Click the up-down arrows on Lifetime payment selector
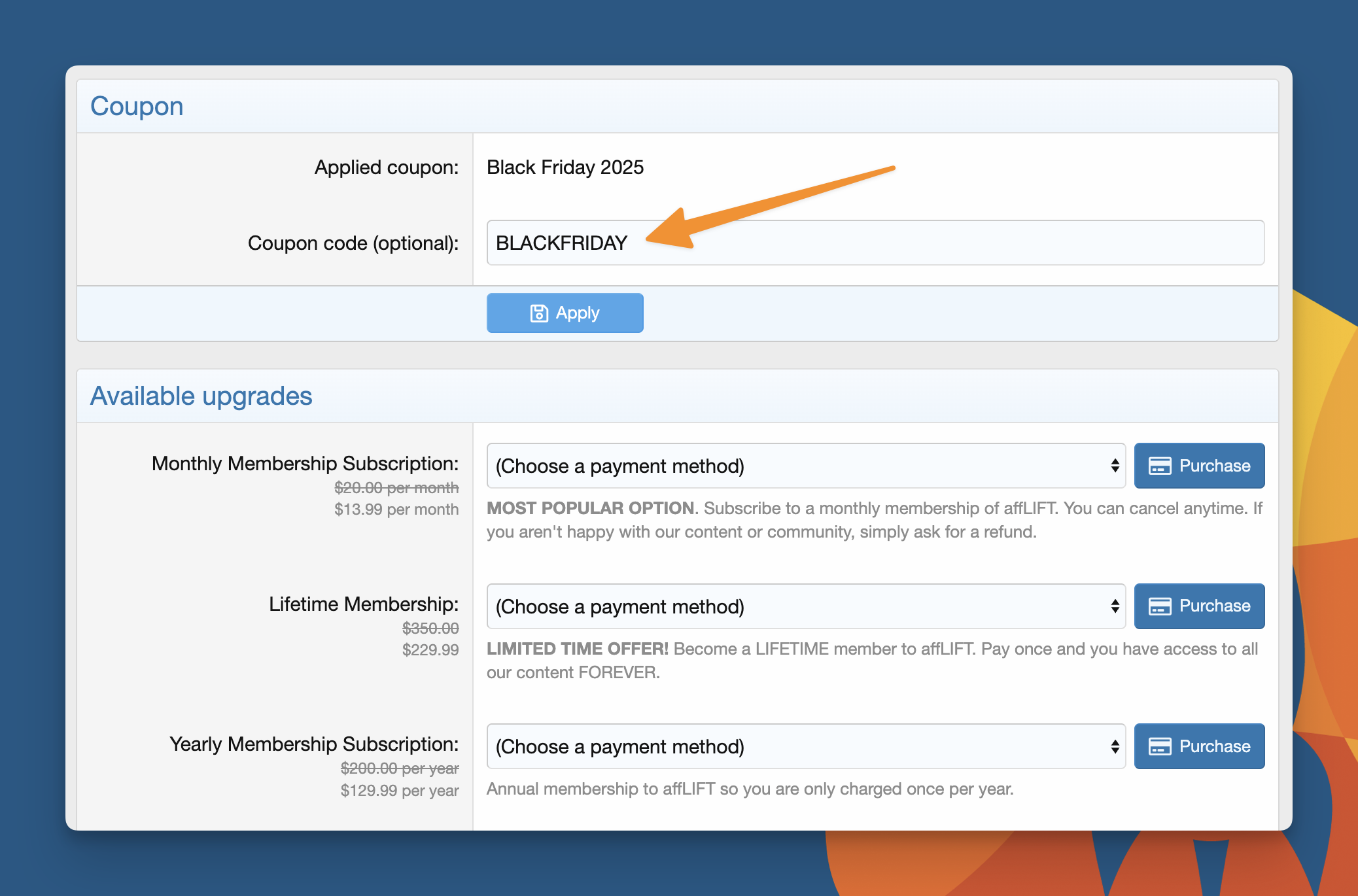Screen dimensions: 1358x896 1115,606
